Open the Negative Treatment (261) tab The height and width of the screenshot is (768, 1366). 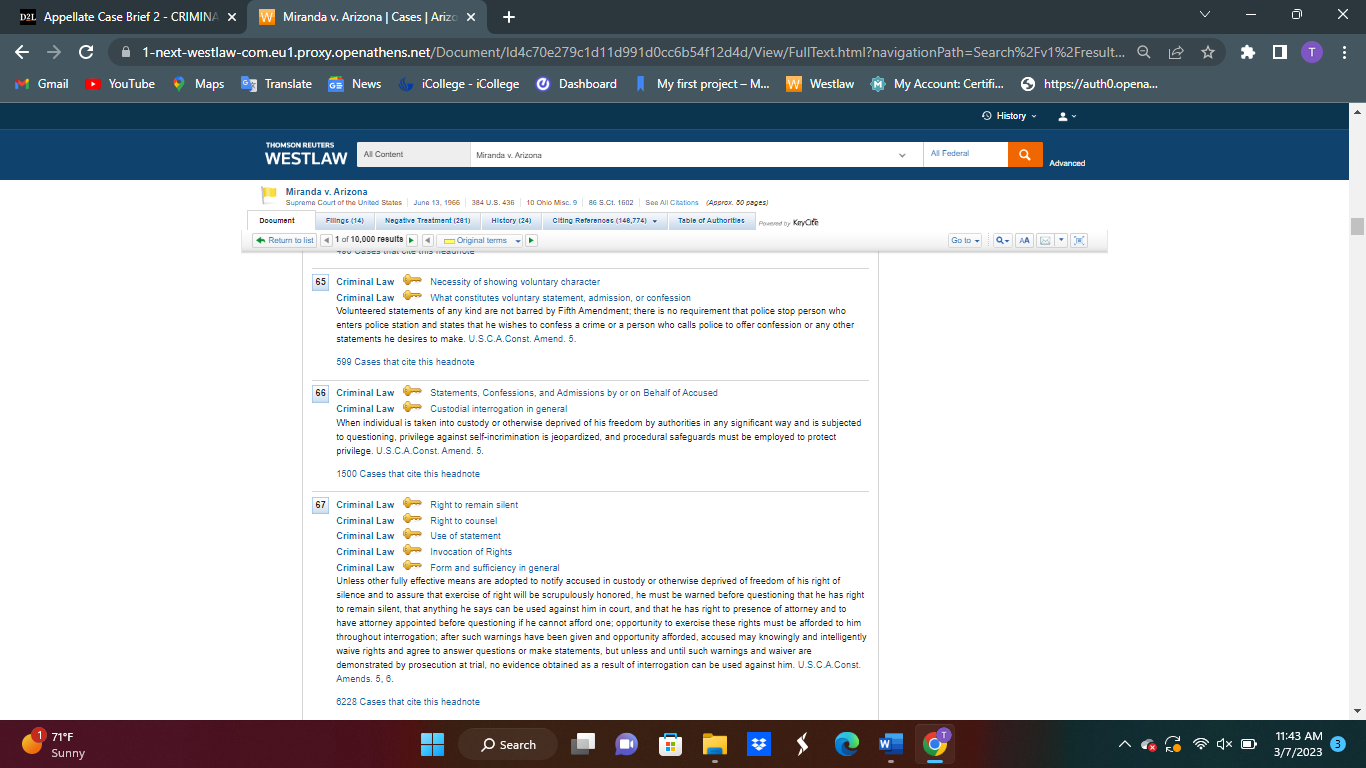[x=427, y=221]
